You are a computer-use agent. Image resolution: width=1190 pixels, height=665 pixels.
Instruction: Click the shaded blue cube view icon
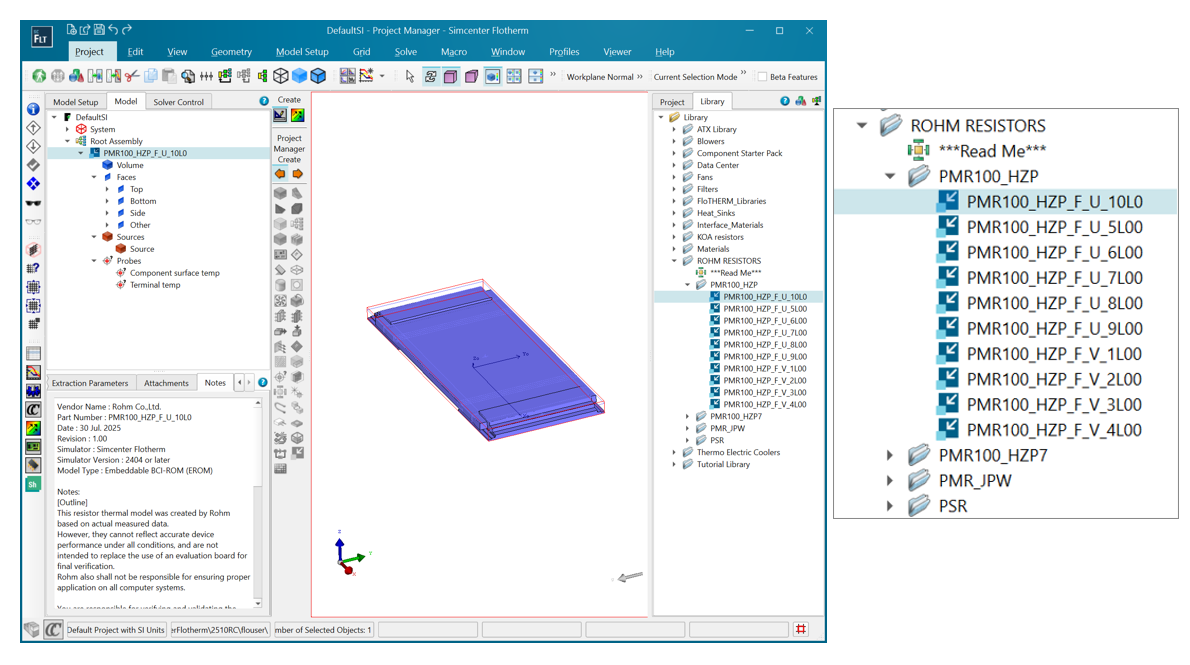pos(299,75)
